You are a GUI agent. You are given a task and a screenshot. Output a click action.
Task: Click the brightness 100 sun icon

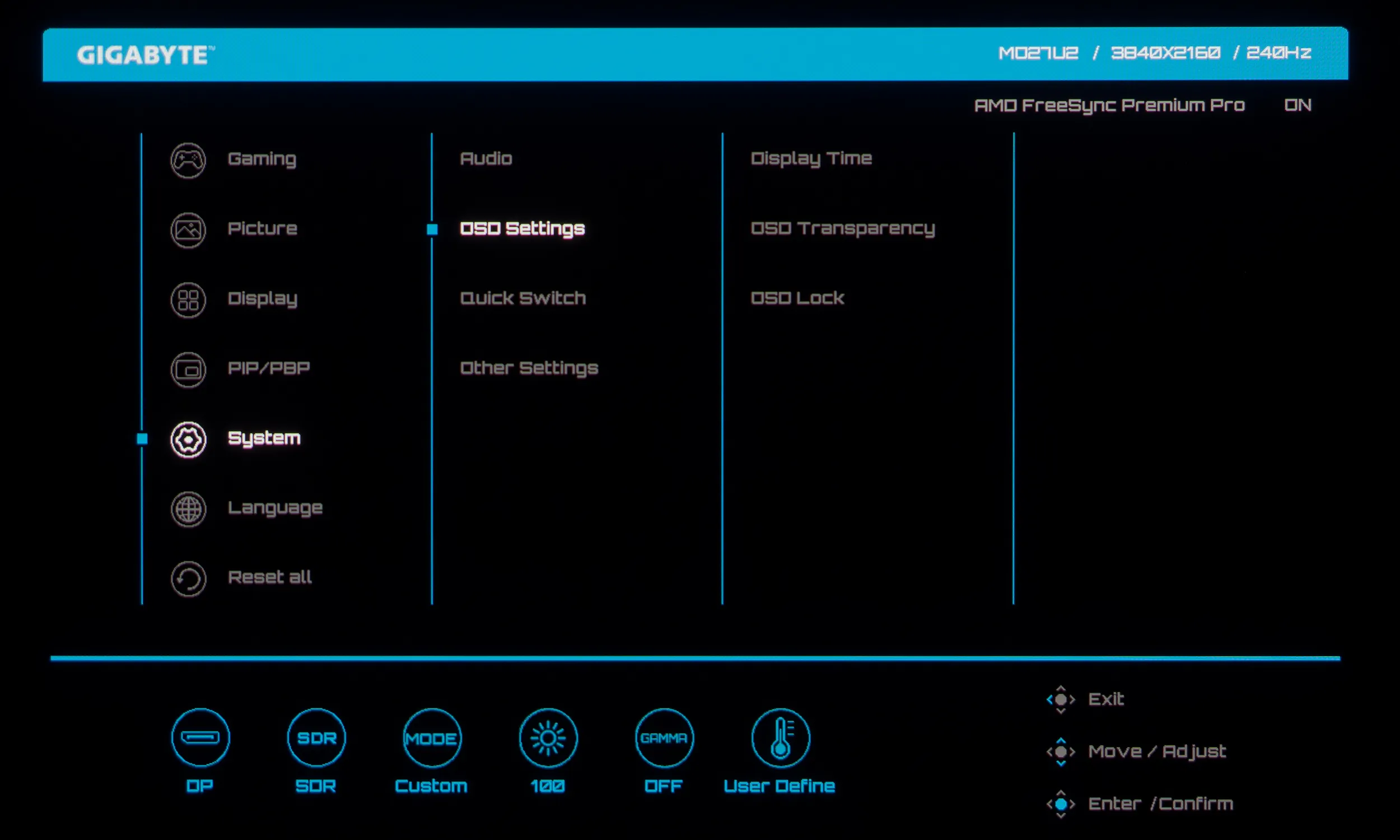(548, 737)
